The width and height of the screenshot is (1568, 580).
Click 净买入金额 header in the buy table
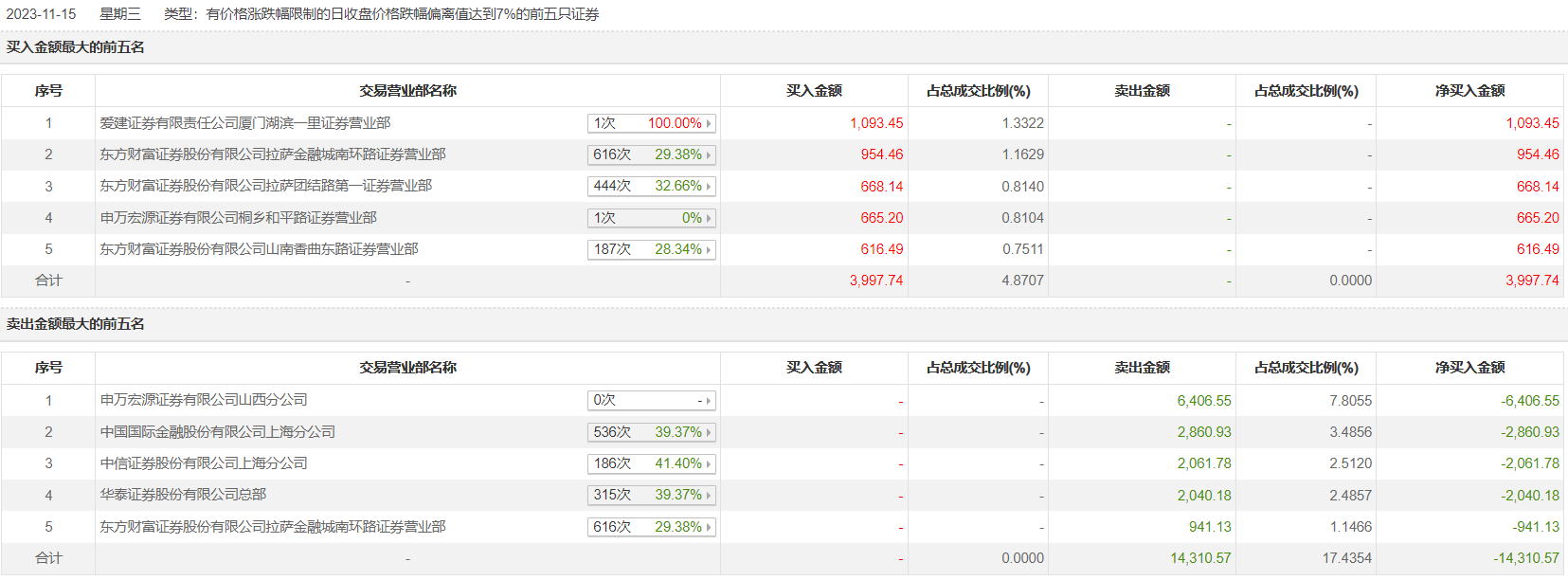pos(1469,91)
